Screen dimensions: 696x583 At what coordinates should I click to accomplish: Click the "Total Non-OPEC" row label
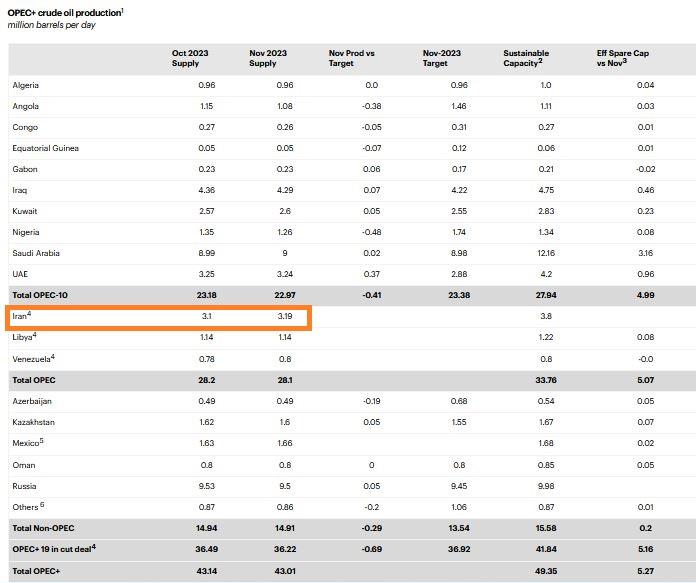click(44, 527)
